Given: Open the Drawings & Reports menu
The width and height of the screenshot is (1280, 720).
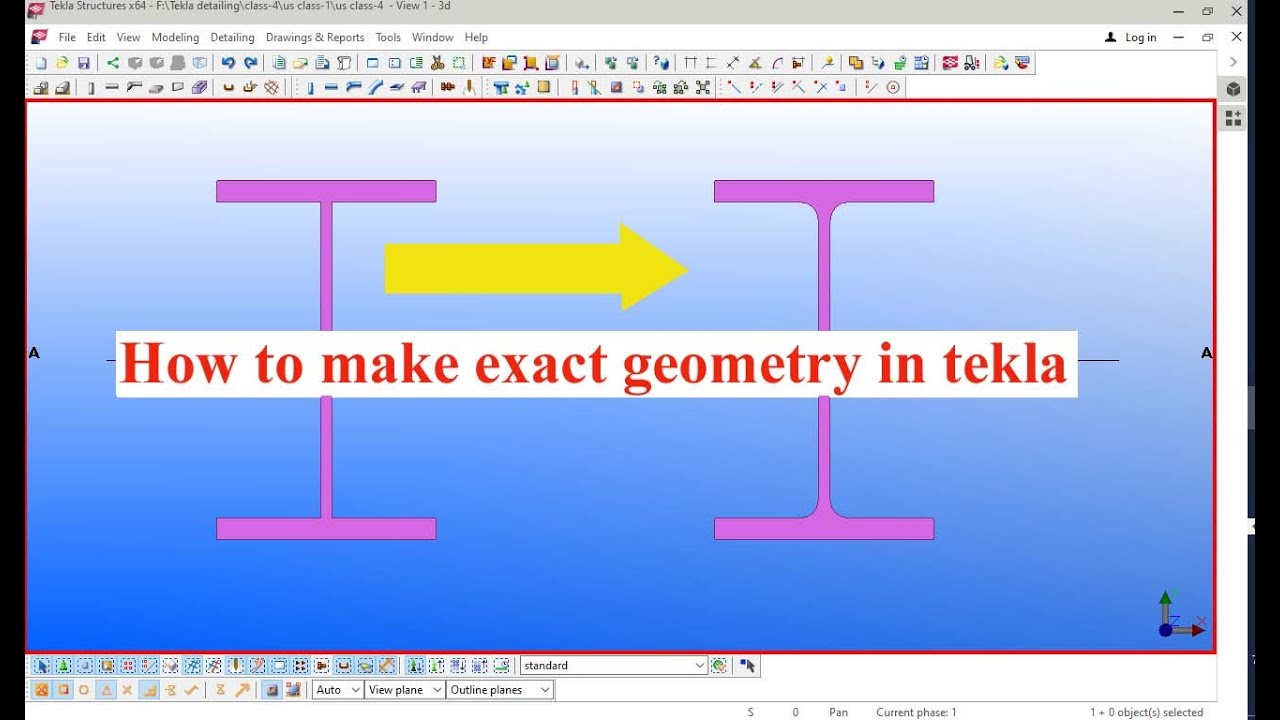Looking at the screenshot, I should pyautogui.click(x=315, y=37).
